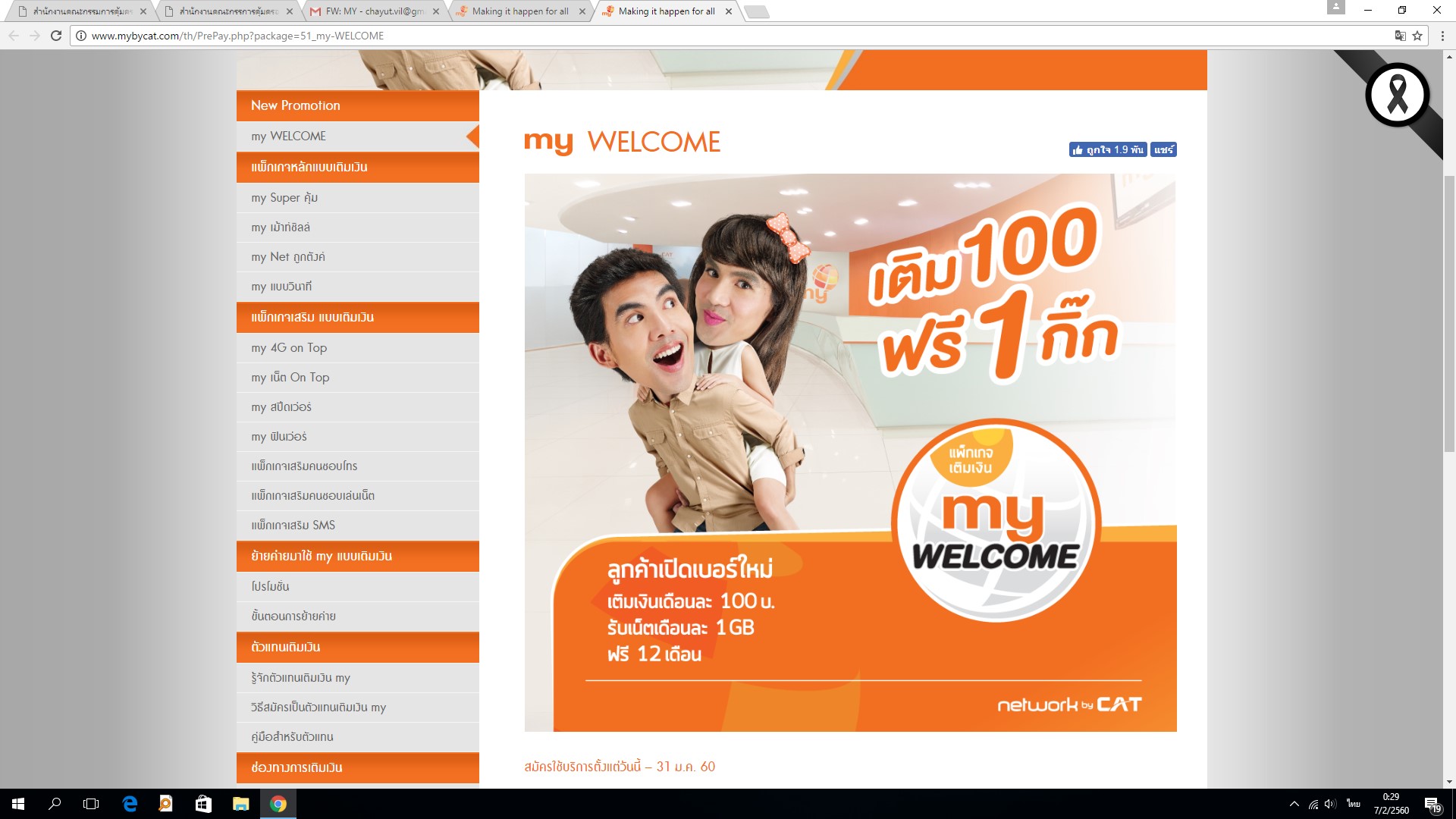
Task: Switch to third Making it happen tab
Action: tap(519, 11)
